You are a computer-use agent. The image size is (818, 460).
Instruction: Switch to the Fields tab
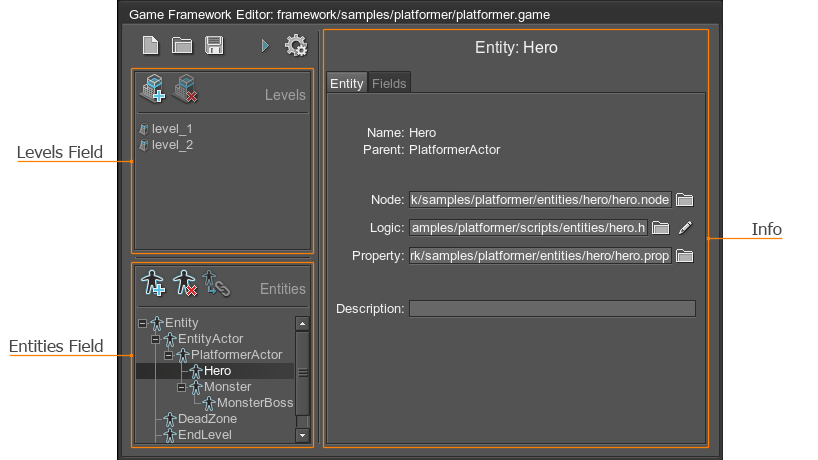click(x=389, y=84)
